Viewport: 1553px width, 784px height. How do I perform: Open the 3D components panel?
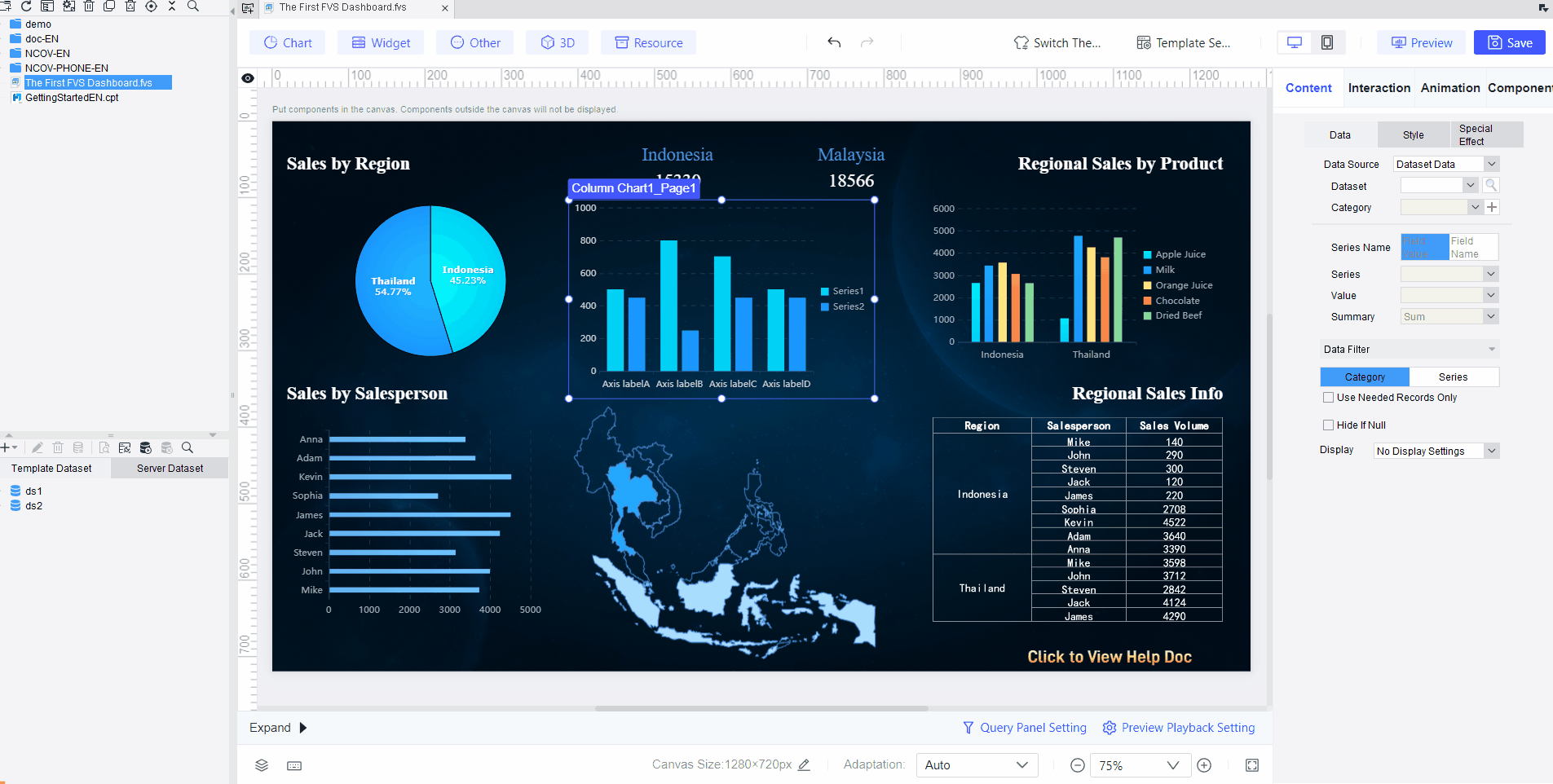557,42
